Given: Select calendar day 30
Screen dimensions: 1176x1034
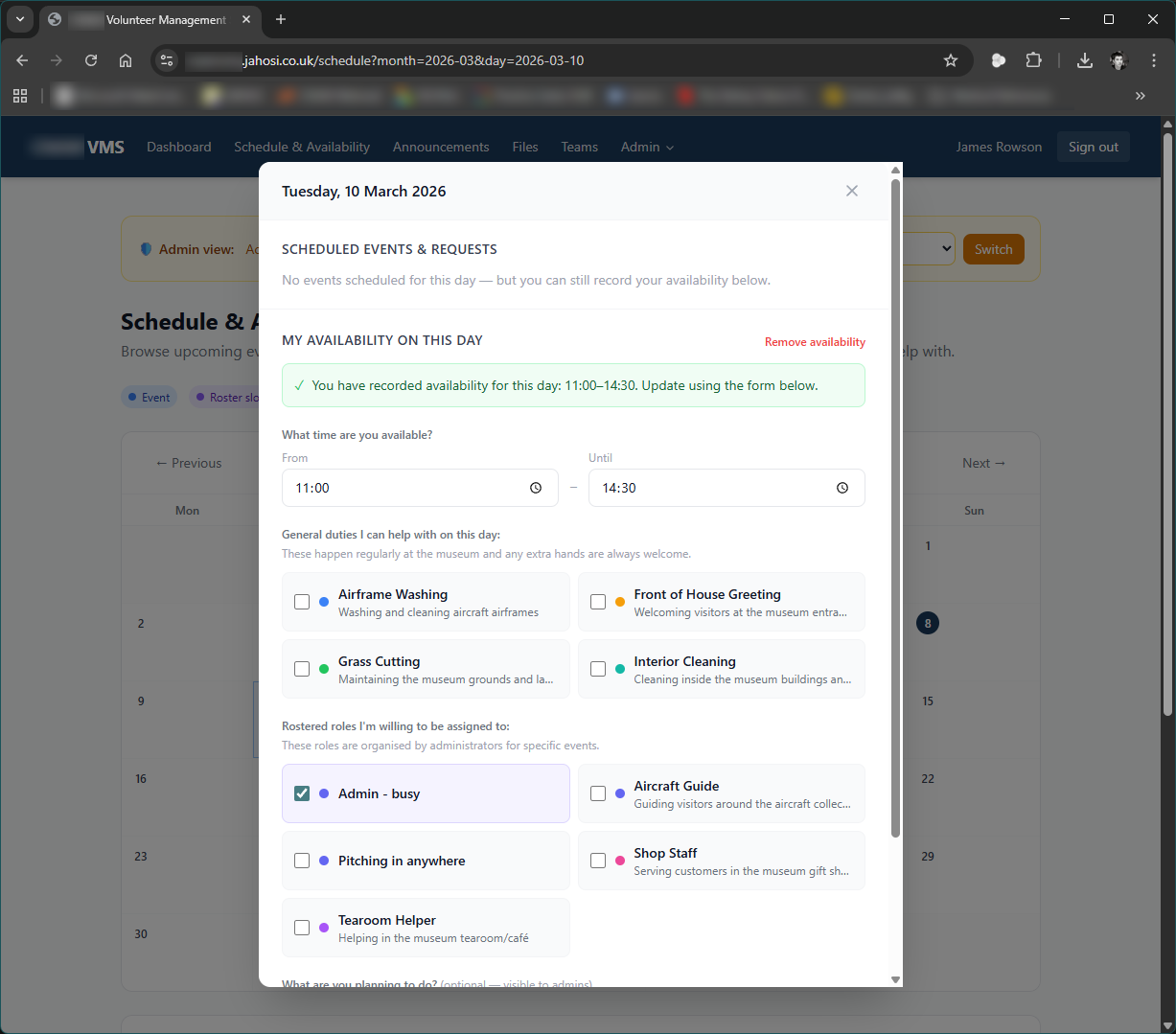Looking at the screenshot, I should pos(141,933).
